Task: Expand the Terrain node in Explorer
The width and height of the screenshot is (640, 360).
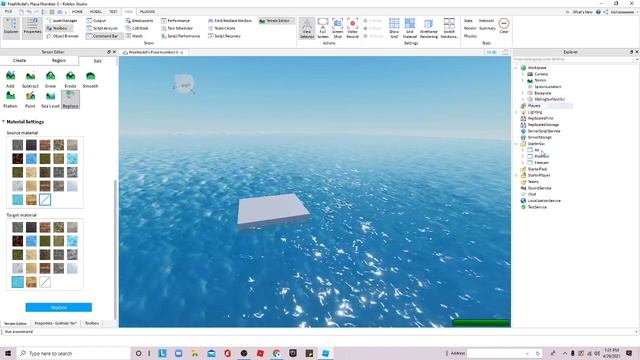Action: pos(523,80)
